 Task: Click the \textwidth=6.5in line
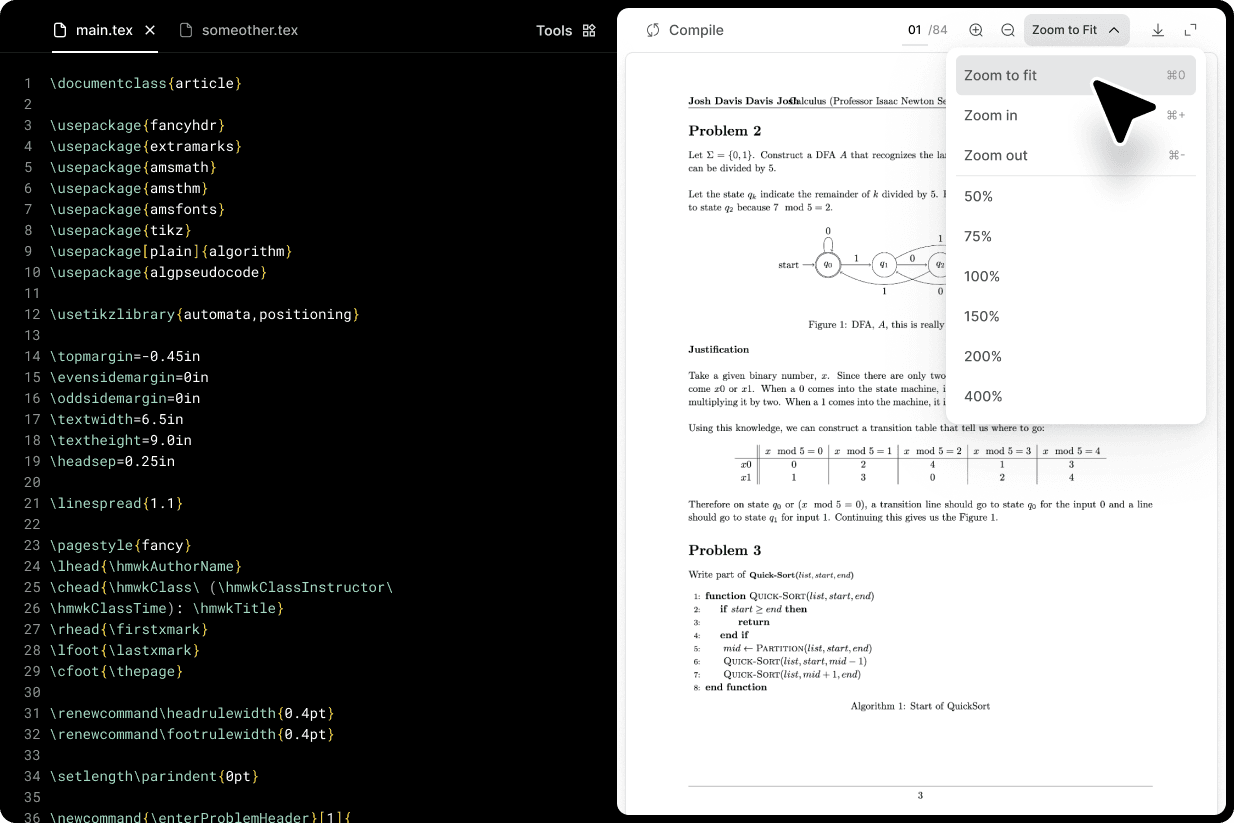pyautogui.click(x=117, y=419)
